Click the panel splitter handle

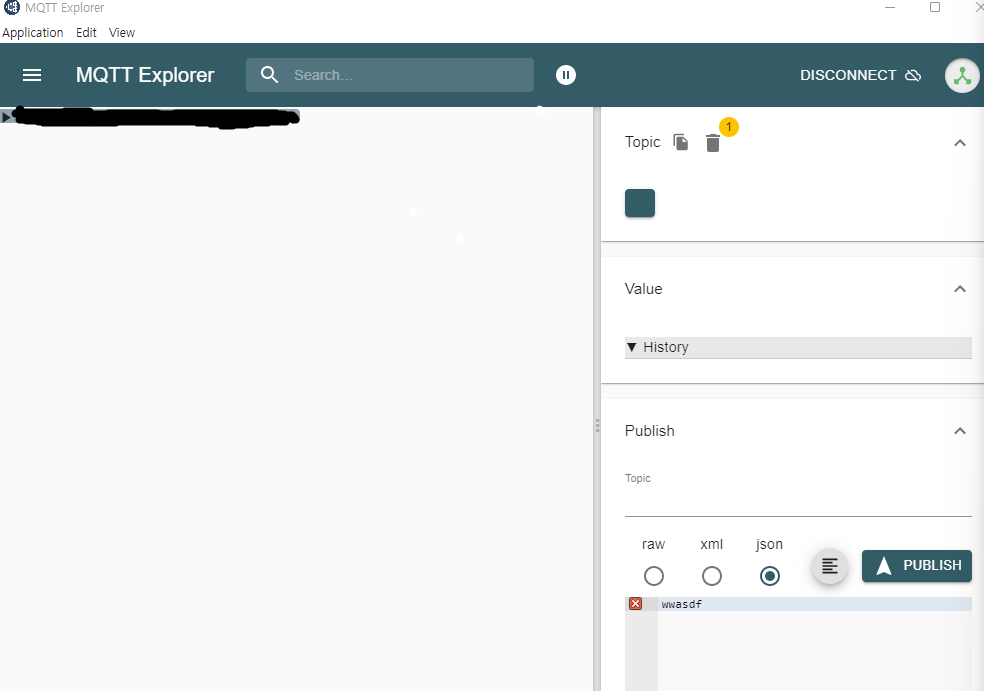(x=597, y=426)
